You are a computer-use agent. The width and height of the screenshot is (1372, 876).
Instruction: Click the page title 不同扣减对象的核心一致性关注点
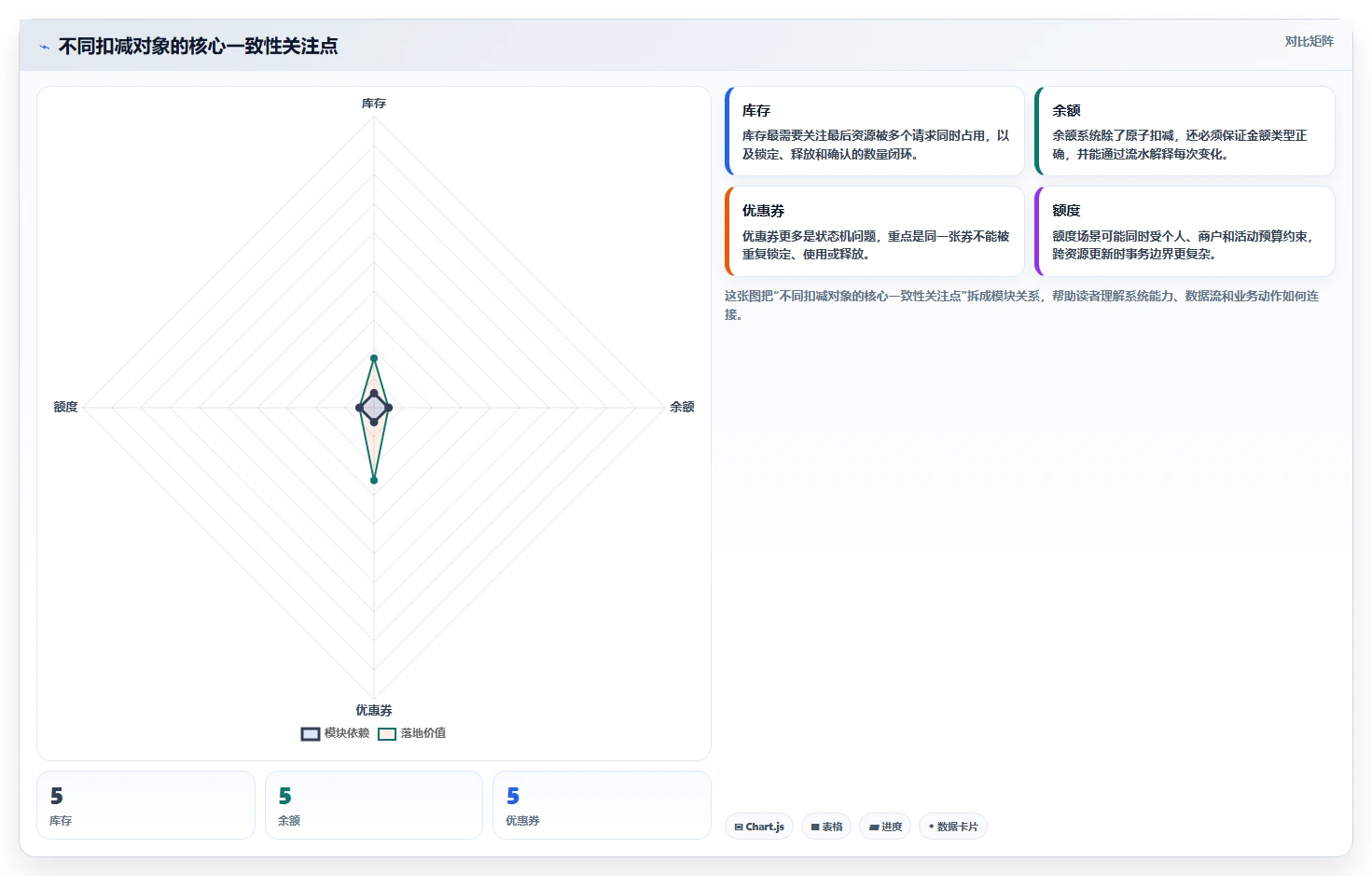point(198,46)
